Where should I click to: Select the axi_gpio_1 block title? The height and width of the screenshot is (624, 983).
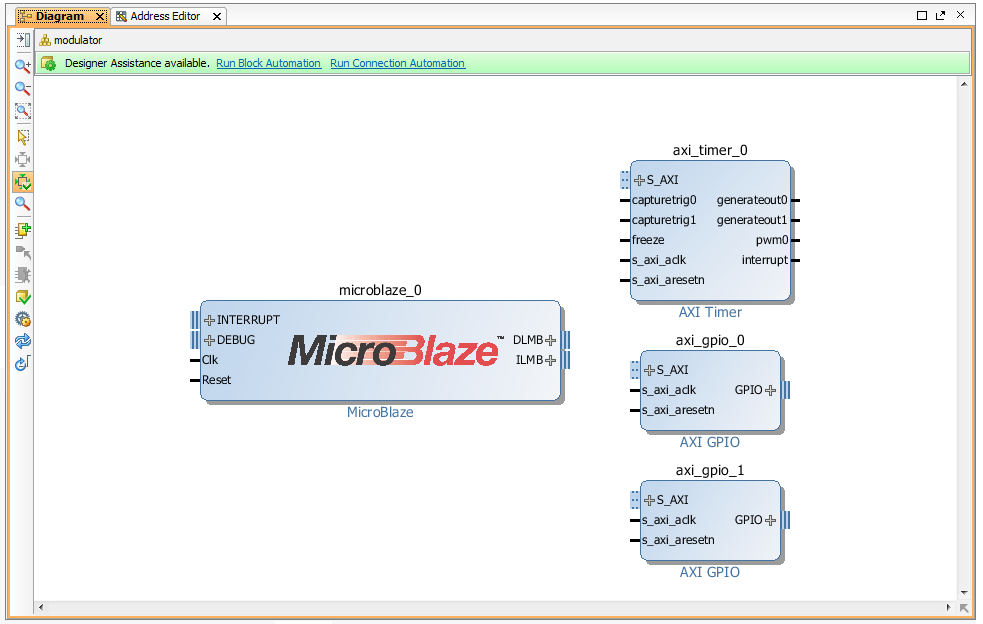tap(710, 470)
